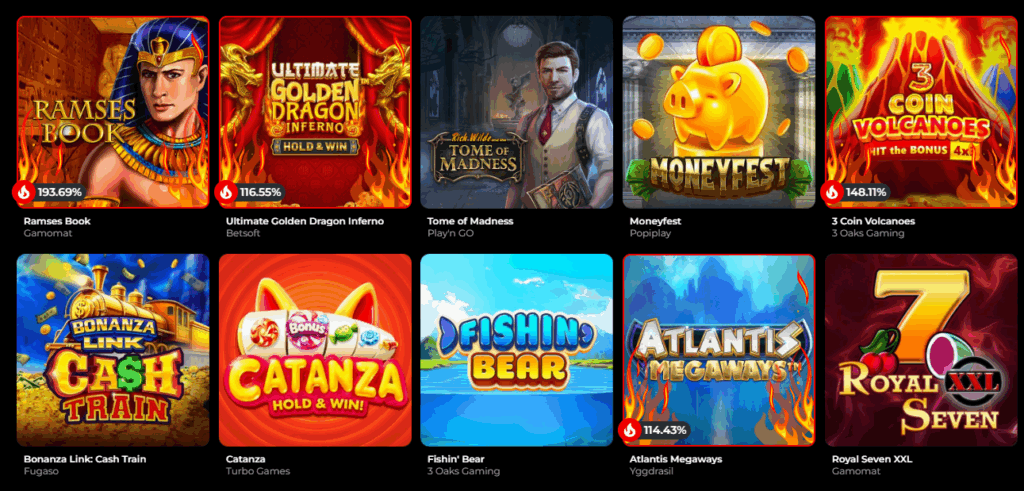Screen dimensions: 1024x491
Task: Open the Moneyfest piggy bank thumbnail
Action: point(719,112)
